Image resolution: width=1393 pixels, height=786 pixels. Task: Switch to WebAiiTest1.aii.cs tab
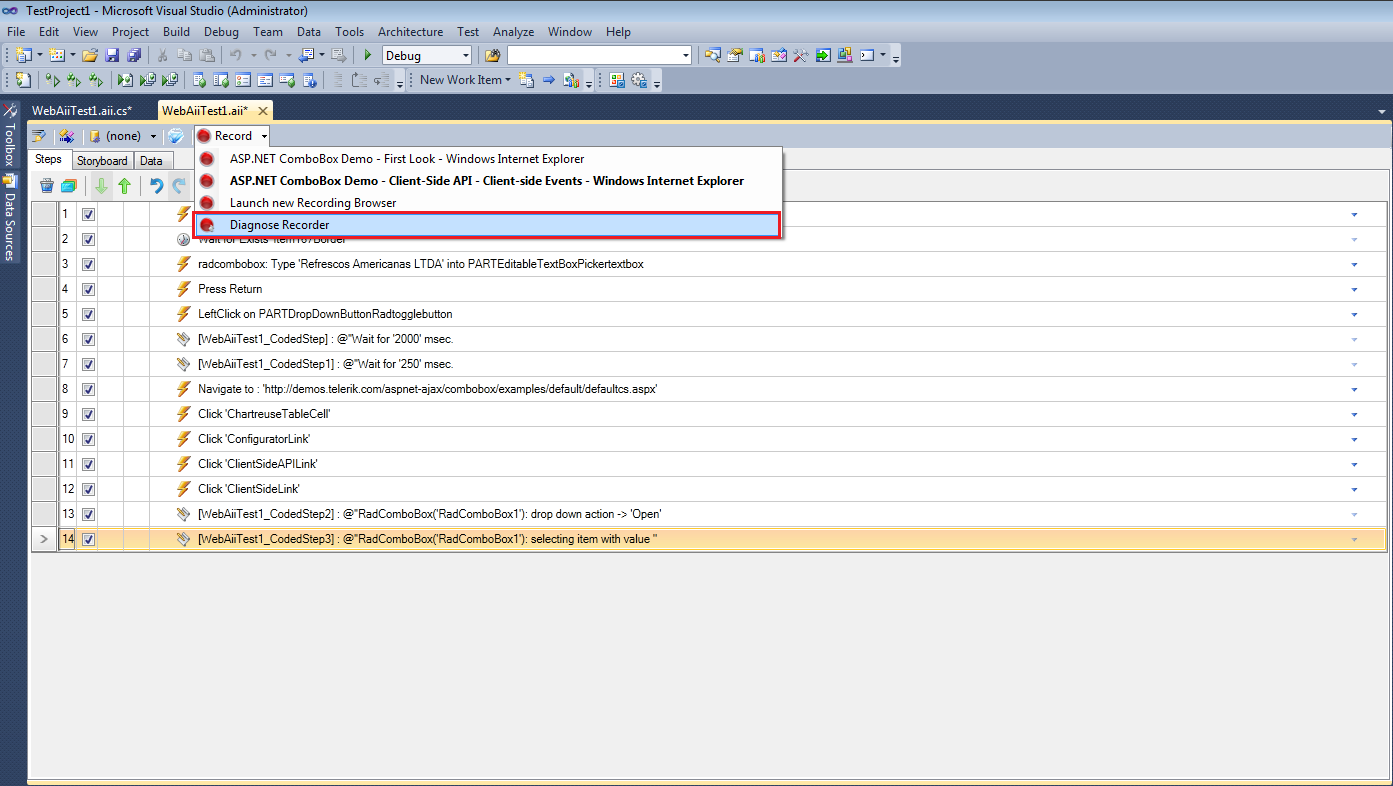coord(82,111)
